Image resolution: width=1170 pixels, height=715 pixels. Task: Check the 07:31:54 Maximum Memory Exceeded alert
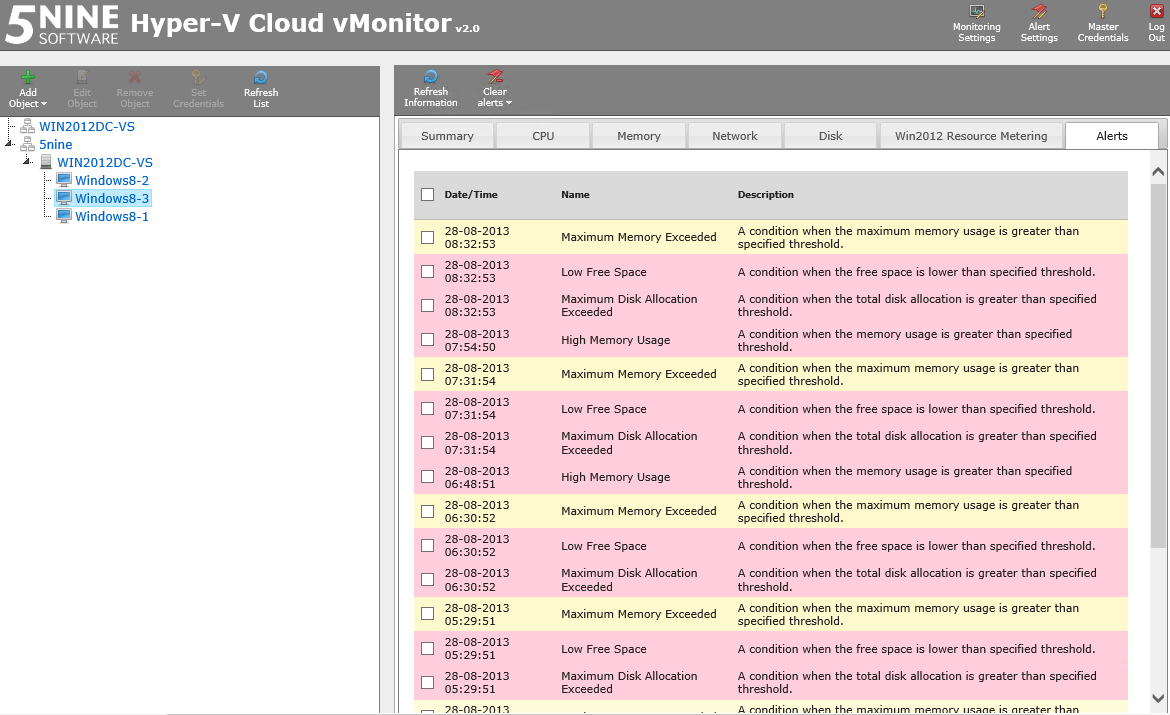coord(428,375)
